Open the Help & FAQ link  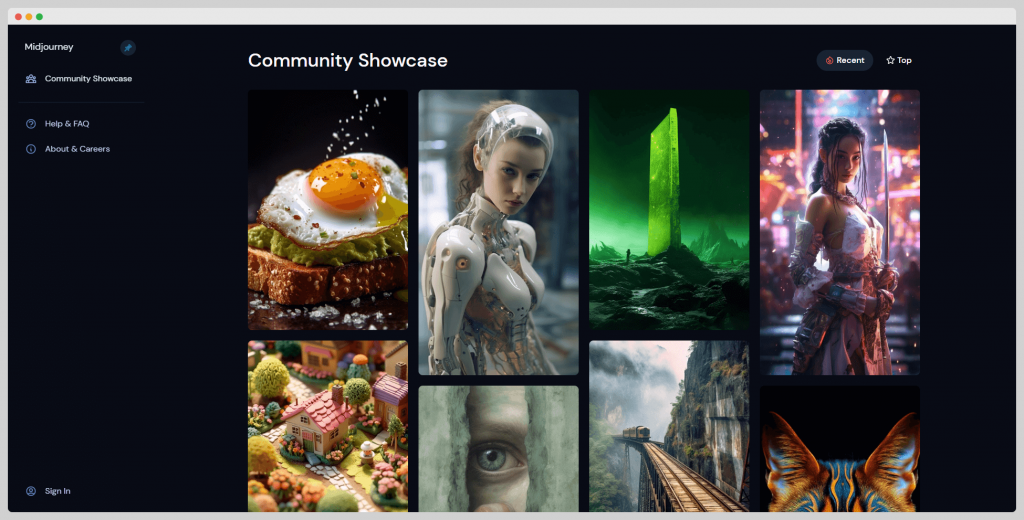[67, 124]
